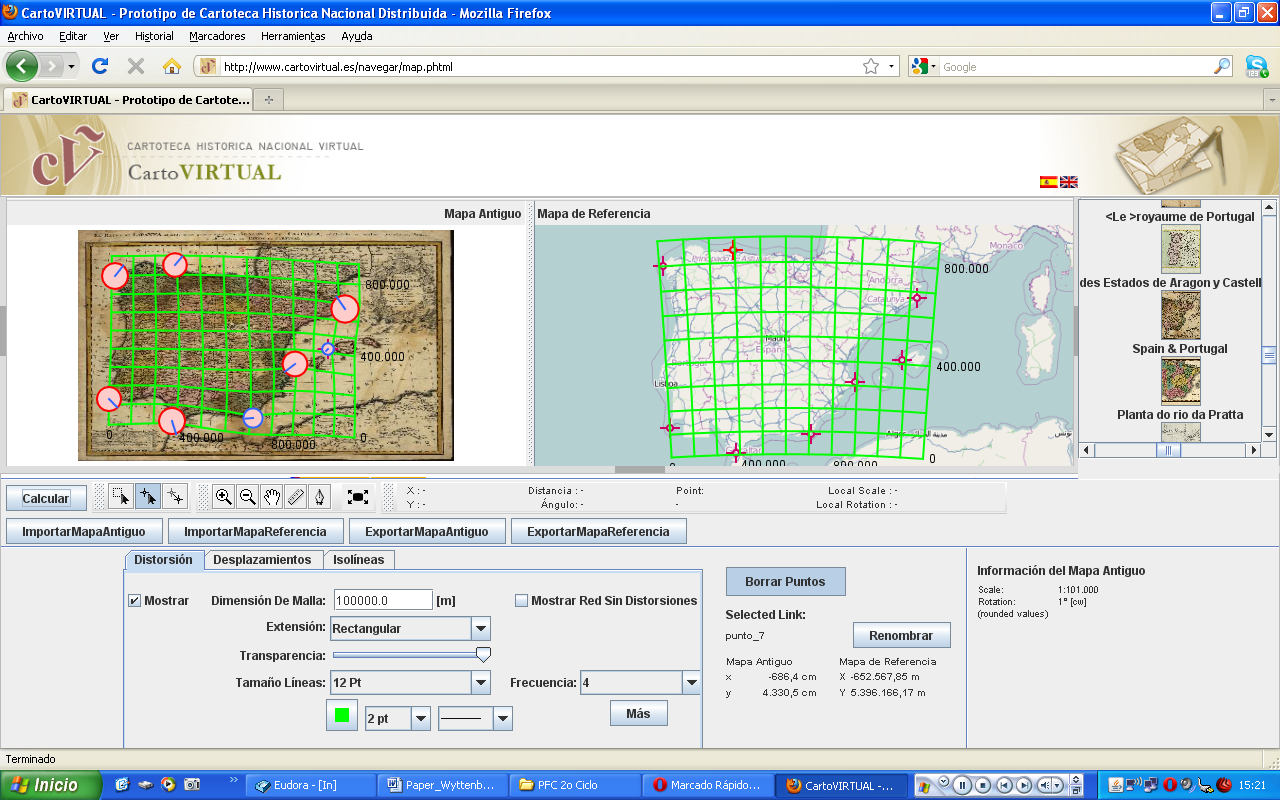Activate the zoom in magnifier tool

point(224,496)
